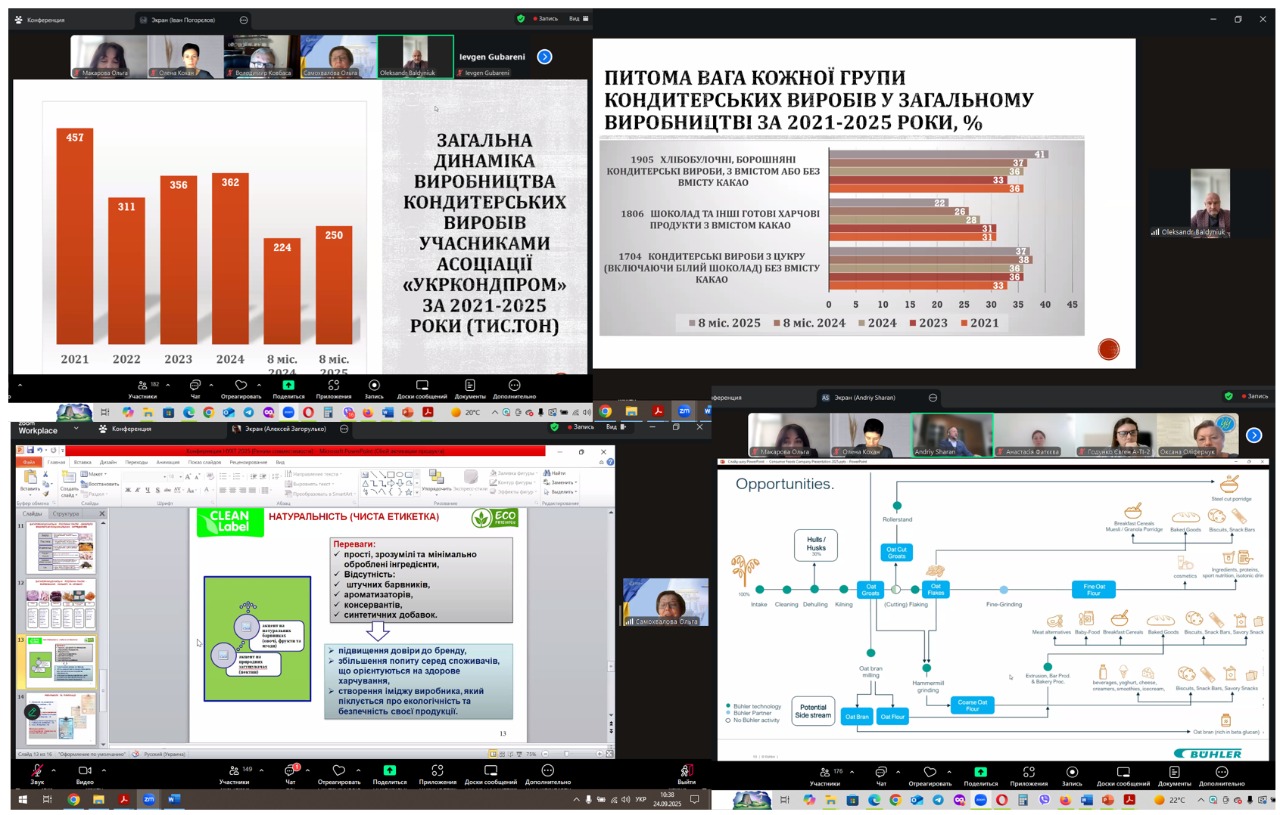Click the Найти button in Редактирование group
The image size is (1280, 815).
tap(556, 473)
